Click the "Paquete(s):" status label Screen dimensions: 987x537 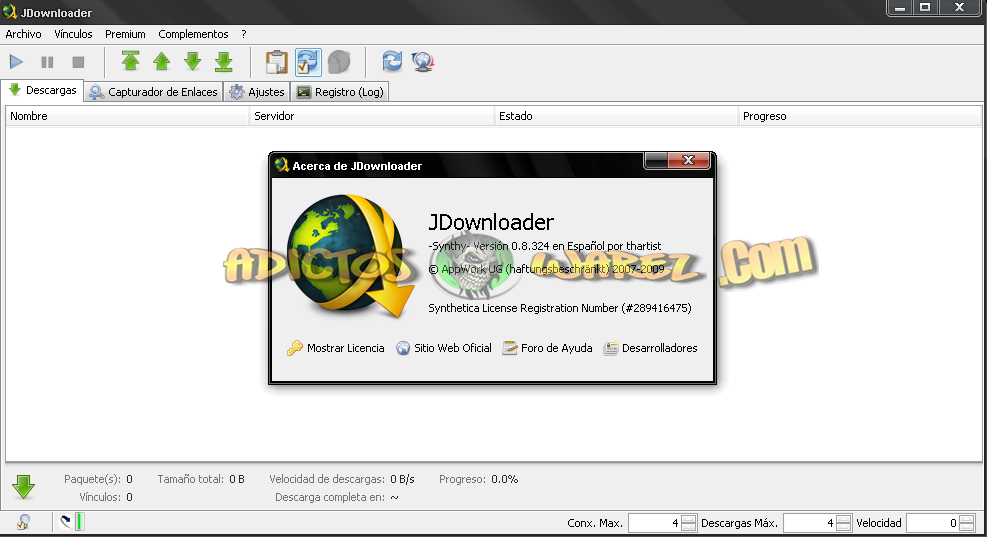[92, 479]
